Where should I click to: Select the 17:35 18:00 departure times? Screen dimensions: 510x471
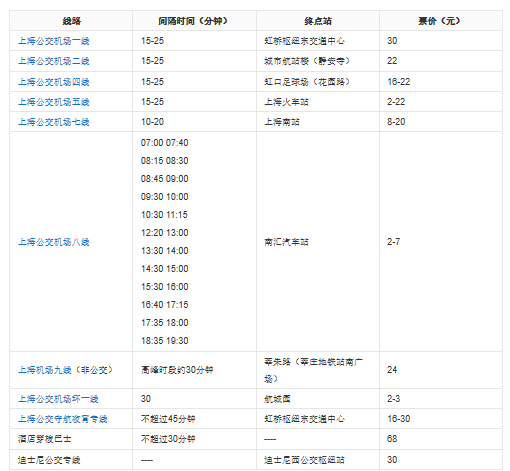165,323
